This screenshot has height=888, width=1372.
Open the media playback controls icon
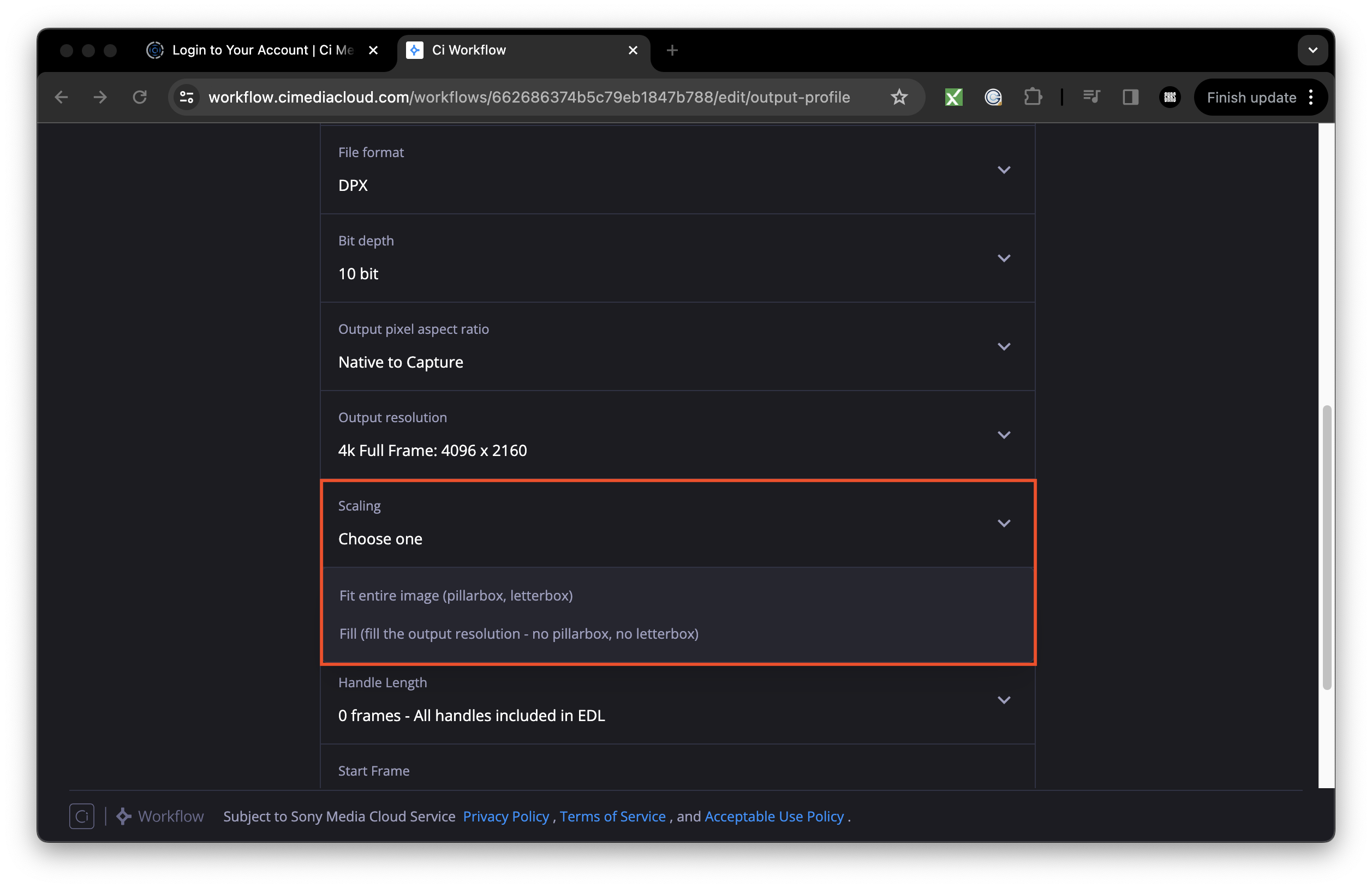1091,97
